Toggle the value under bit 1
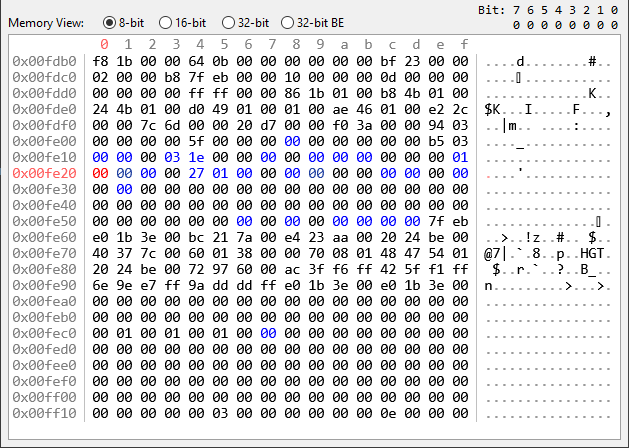This screenshot has width=629, height=448. pos(600,25)
